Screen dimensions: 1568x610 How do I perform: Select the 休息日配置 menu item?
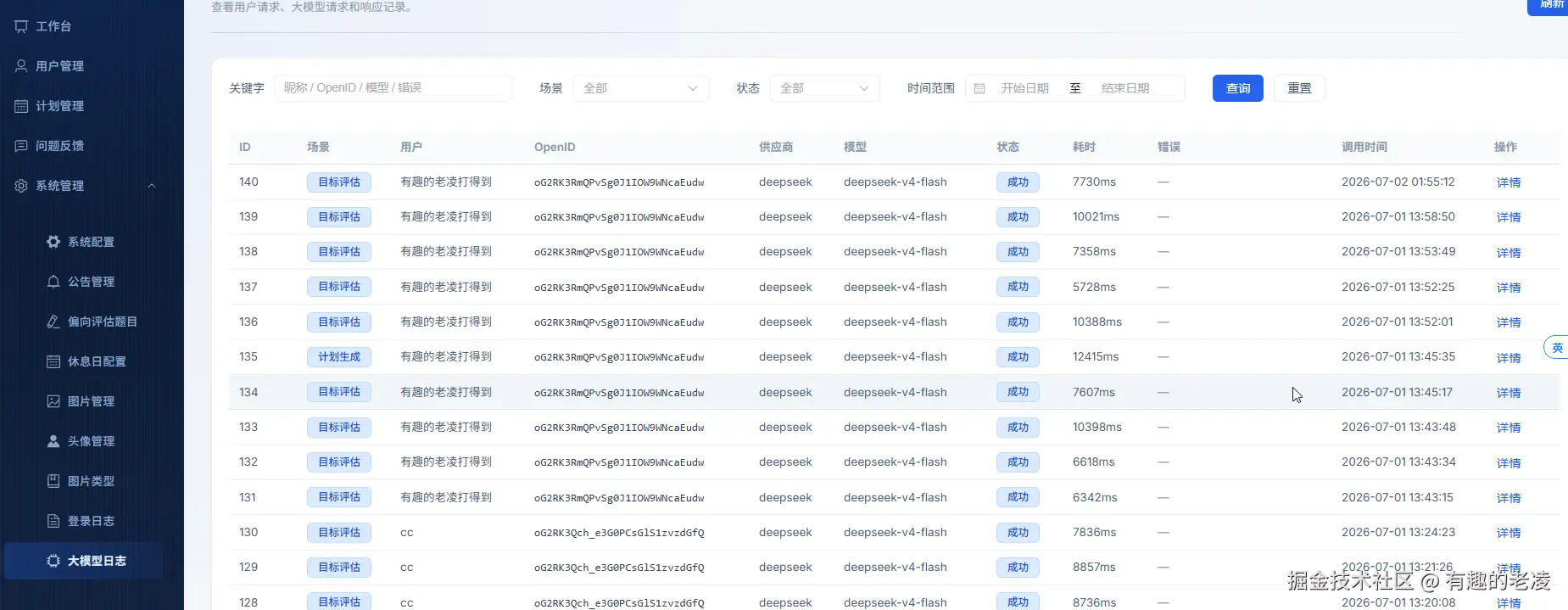pyautogui.click(x=84, y=361)
